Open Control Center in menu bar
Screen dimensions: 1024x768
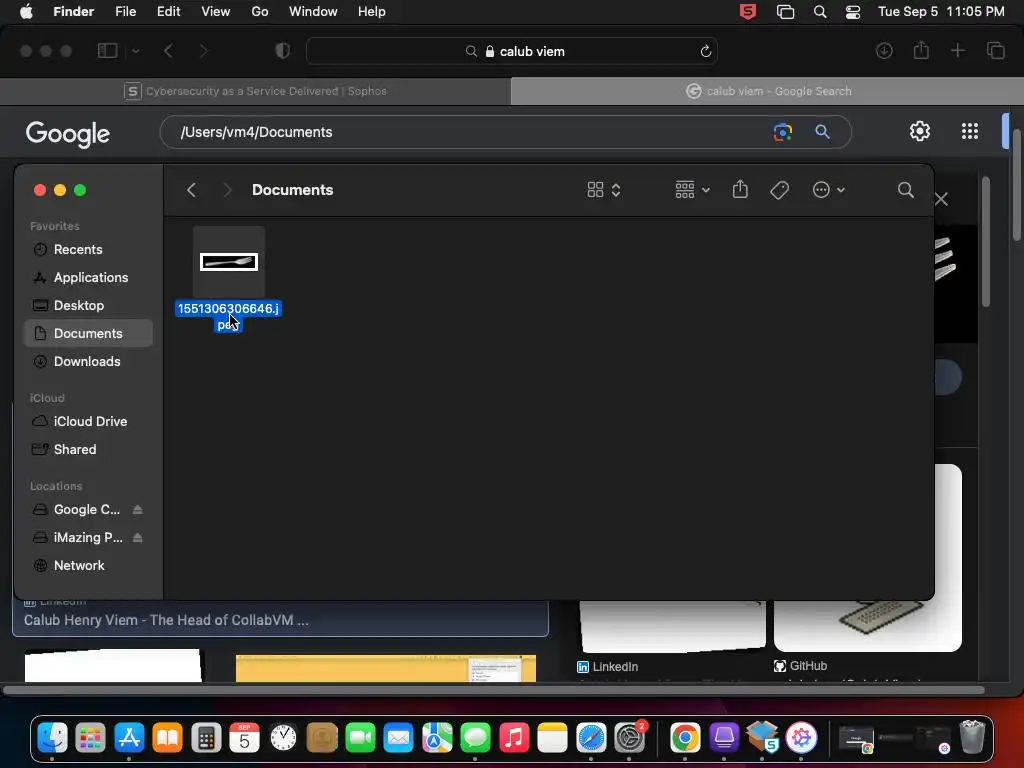click(x=853, y=12)
